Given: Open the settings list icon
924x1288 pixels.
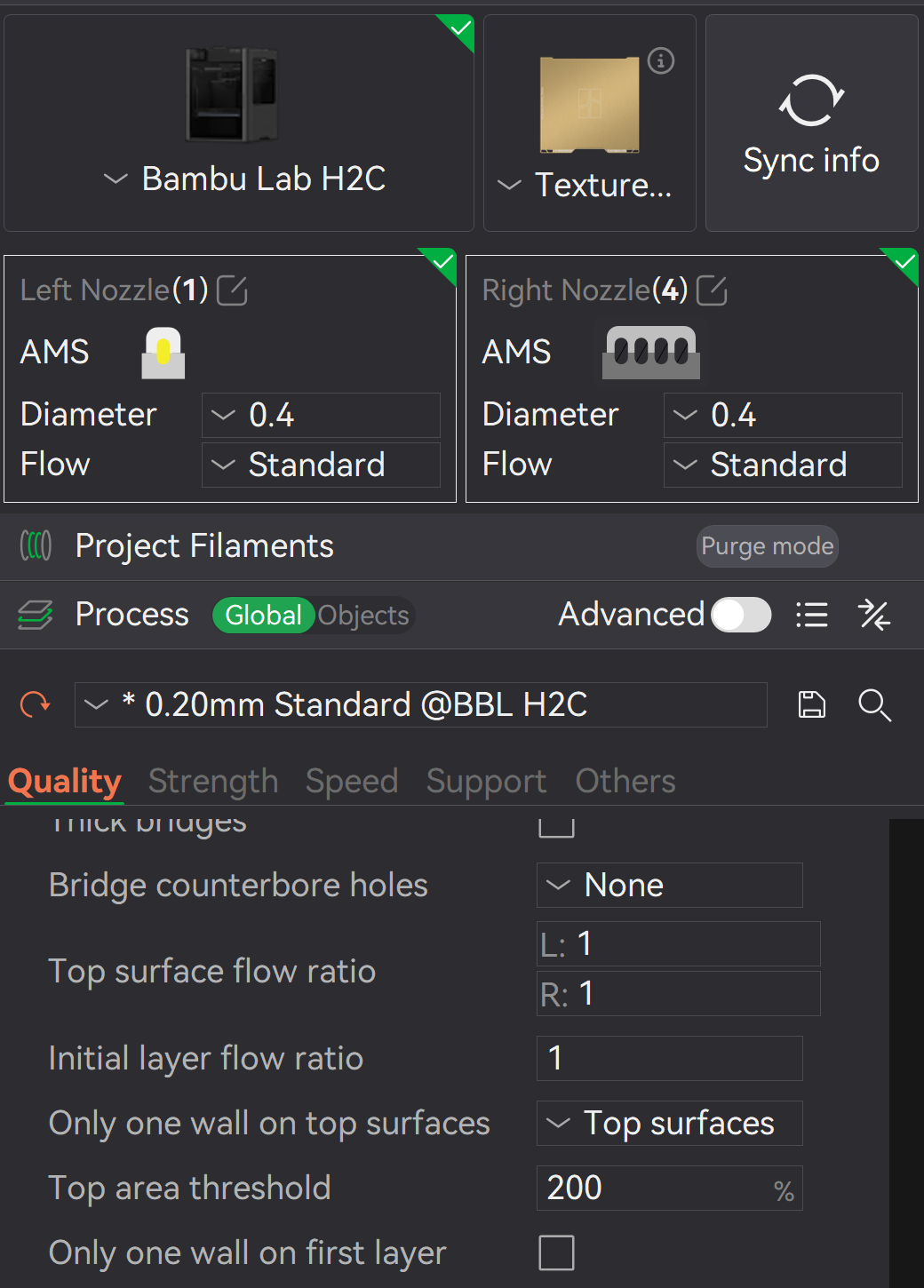Looking at the screenshot, I should tap(812, 615).
